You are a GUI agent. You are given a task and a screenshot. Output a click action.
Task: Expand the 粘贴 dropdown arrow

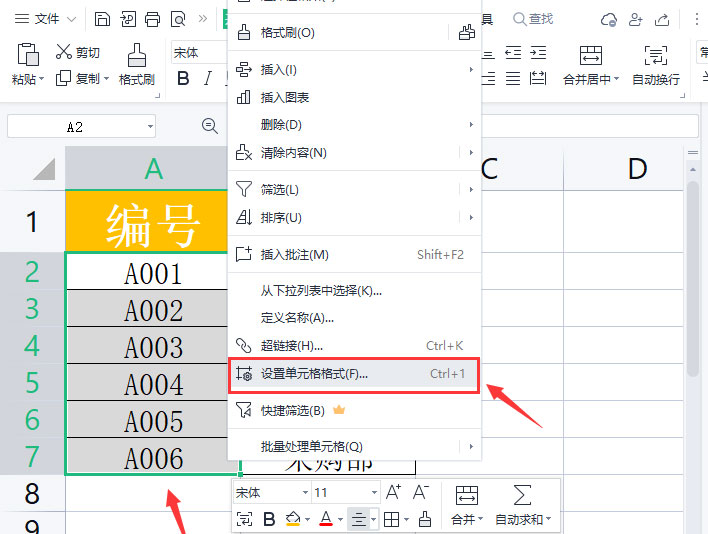[42, 79]
